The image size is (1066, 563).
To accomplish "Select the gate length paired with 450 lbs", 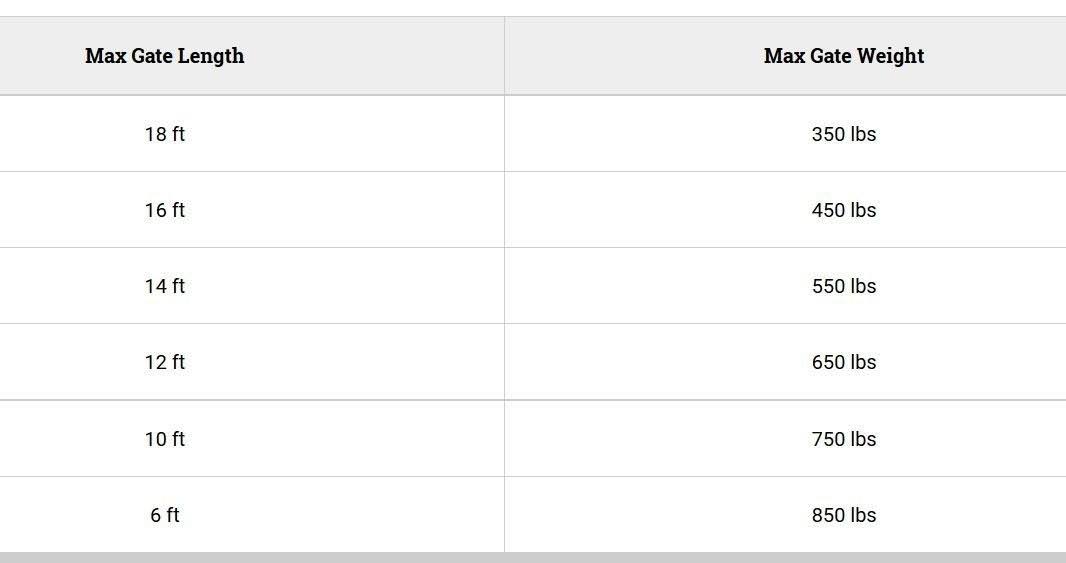I will coord(165,210).
